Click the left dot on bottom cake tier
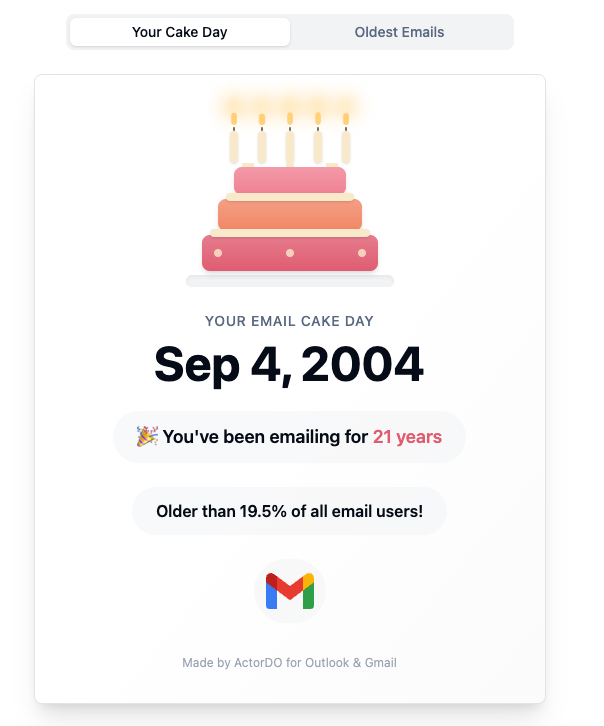 [218, 253]
